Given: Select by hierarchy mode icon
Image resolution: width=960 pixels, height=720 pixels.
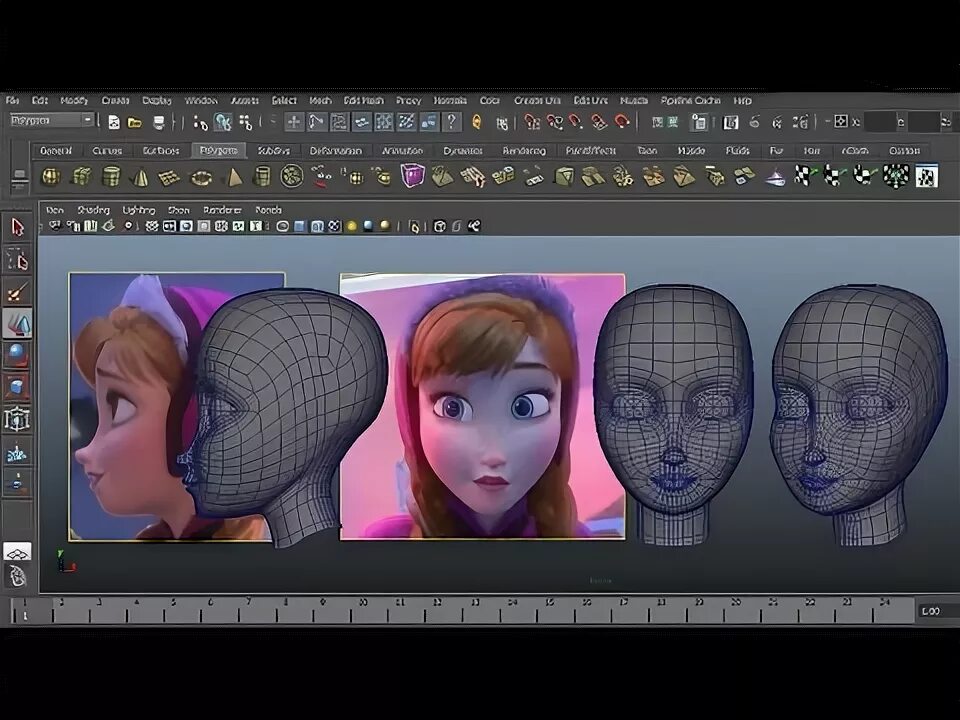Looking at the screenshot, I should (x=200, y=123).
